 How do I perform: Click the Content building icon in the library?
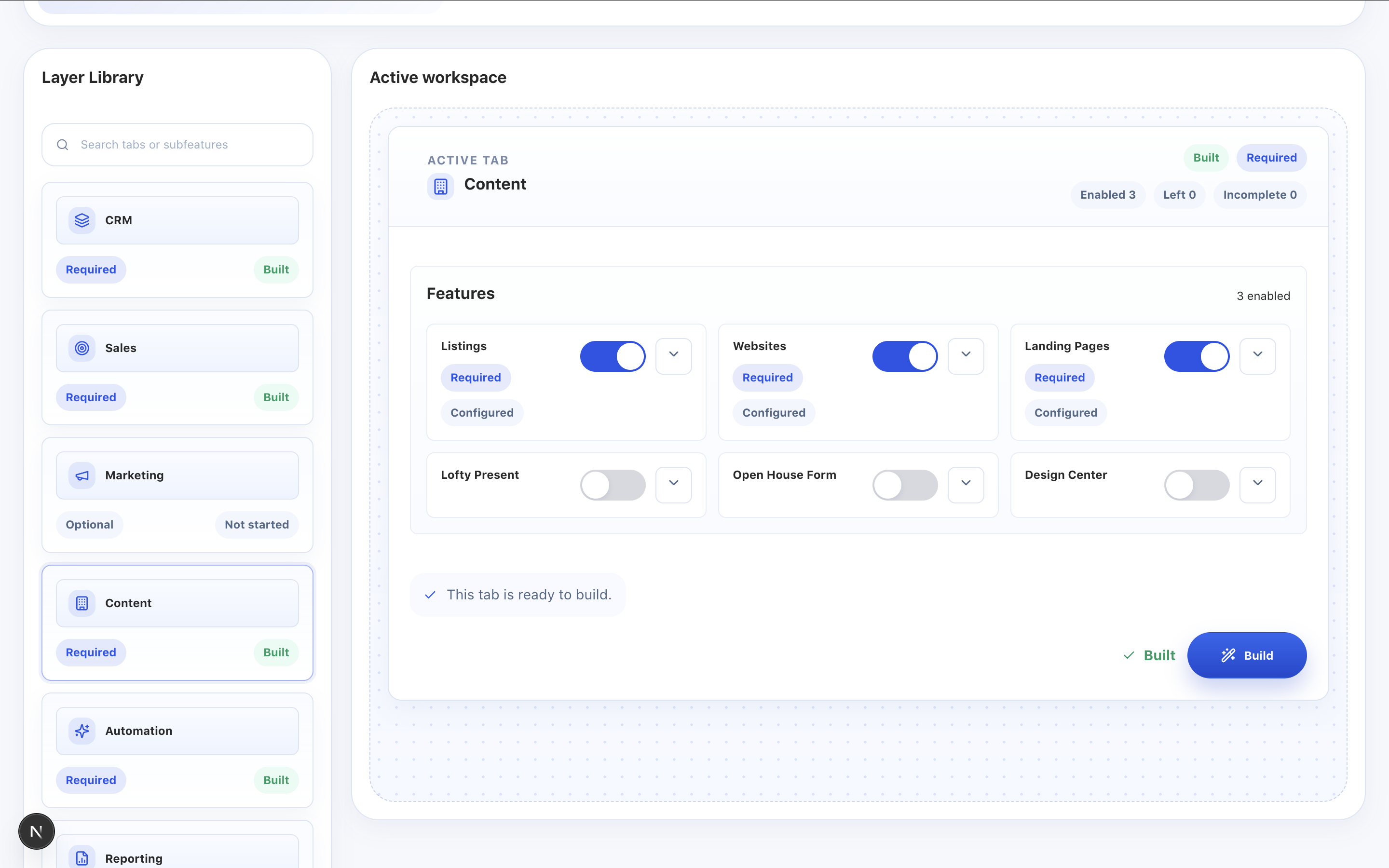[x=82, y=603]
